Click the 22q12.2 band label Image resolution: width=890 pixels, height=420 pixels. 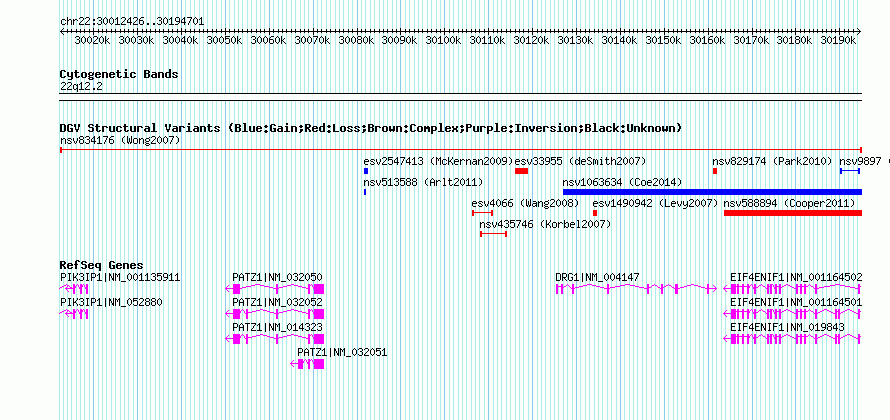pyautogui.click(x=81, y=86)
